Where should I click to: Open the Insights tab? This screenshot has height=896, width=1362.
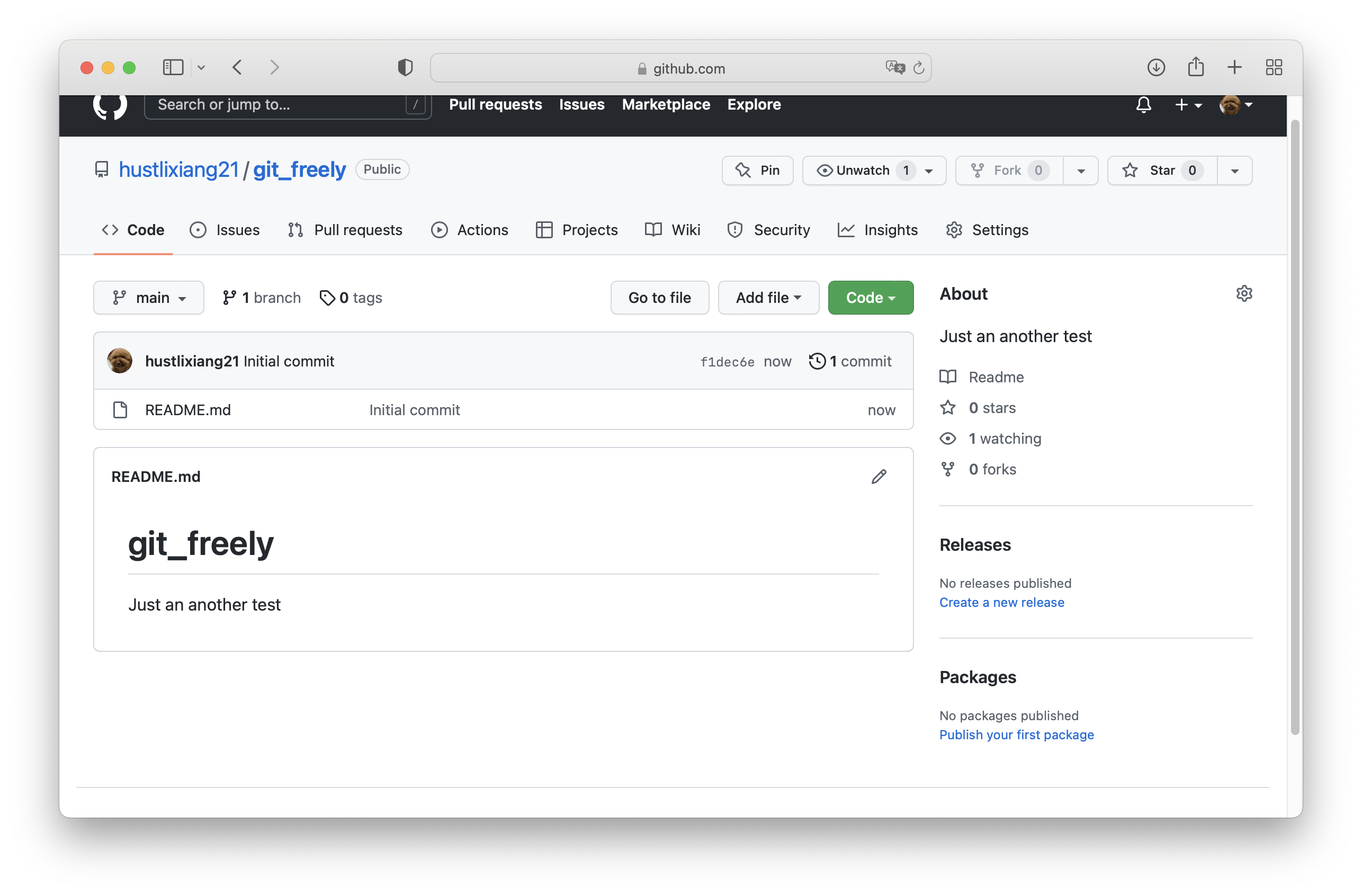click(x=877, y=230)
